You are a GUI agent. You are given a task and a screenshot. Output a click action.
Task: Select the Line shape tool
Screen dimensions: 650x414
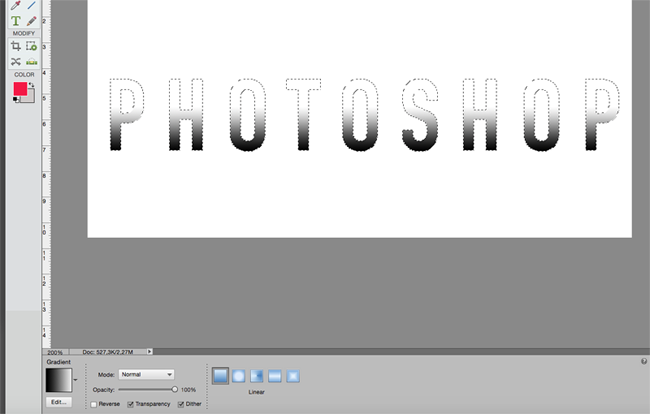pyautogui.click(x=32, y=5)
